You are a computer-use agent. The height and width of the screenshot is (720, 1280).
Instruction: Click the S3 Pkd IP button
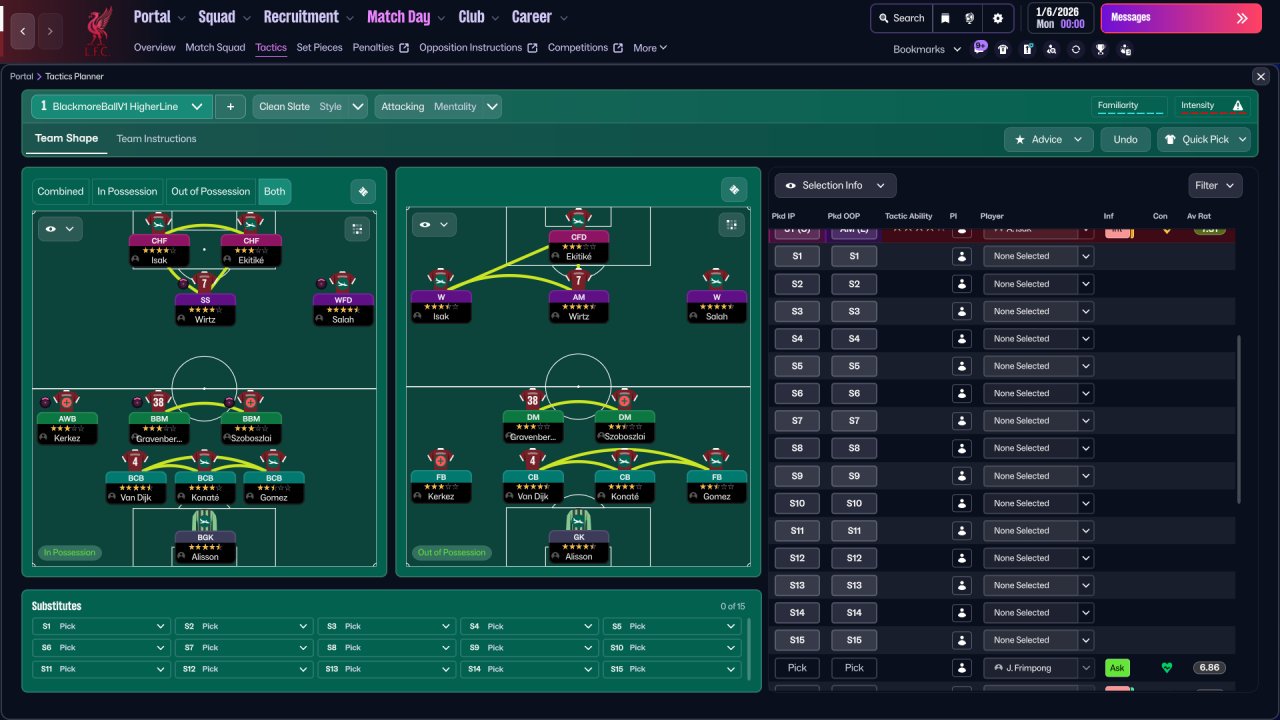tap(797, 312)
